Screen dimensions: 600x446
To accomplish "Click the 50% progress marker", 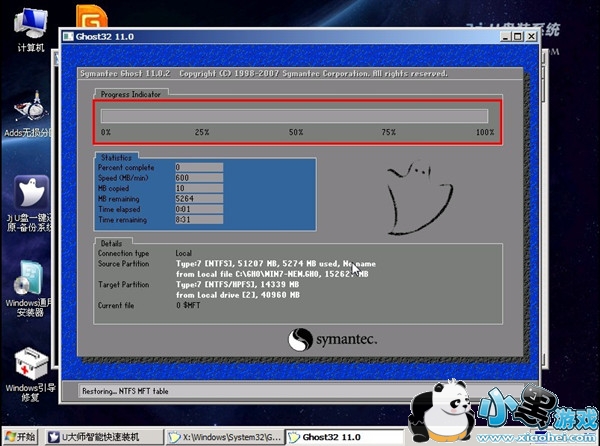I will 296,132.
